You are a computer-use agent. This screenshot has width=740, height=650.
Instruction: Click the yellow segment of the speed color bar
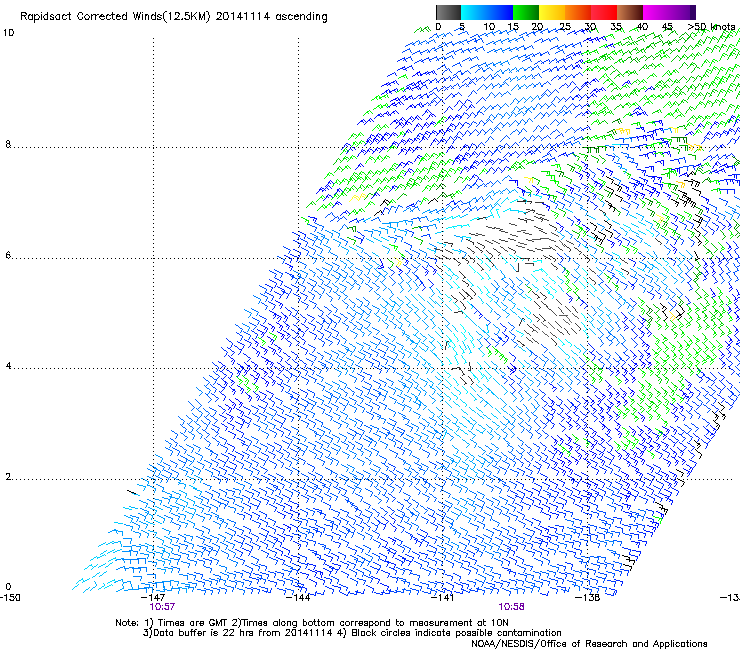tap(552, 12)
